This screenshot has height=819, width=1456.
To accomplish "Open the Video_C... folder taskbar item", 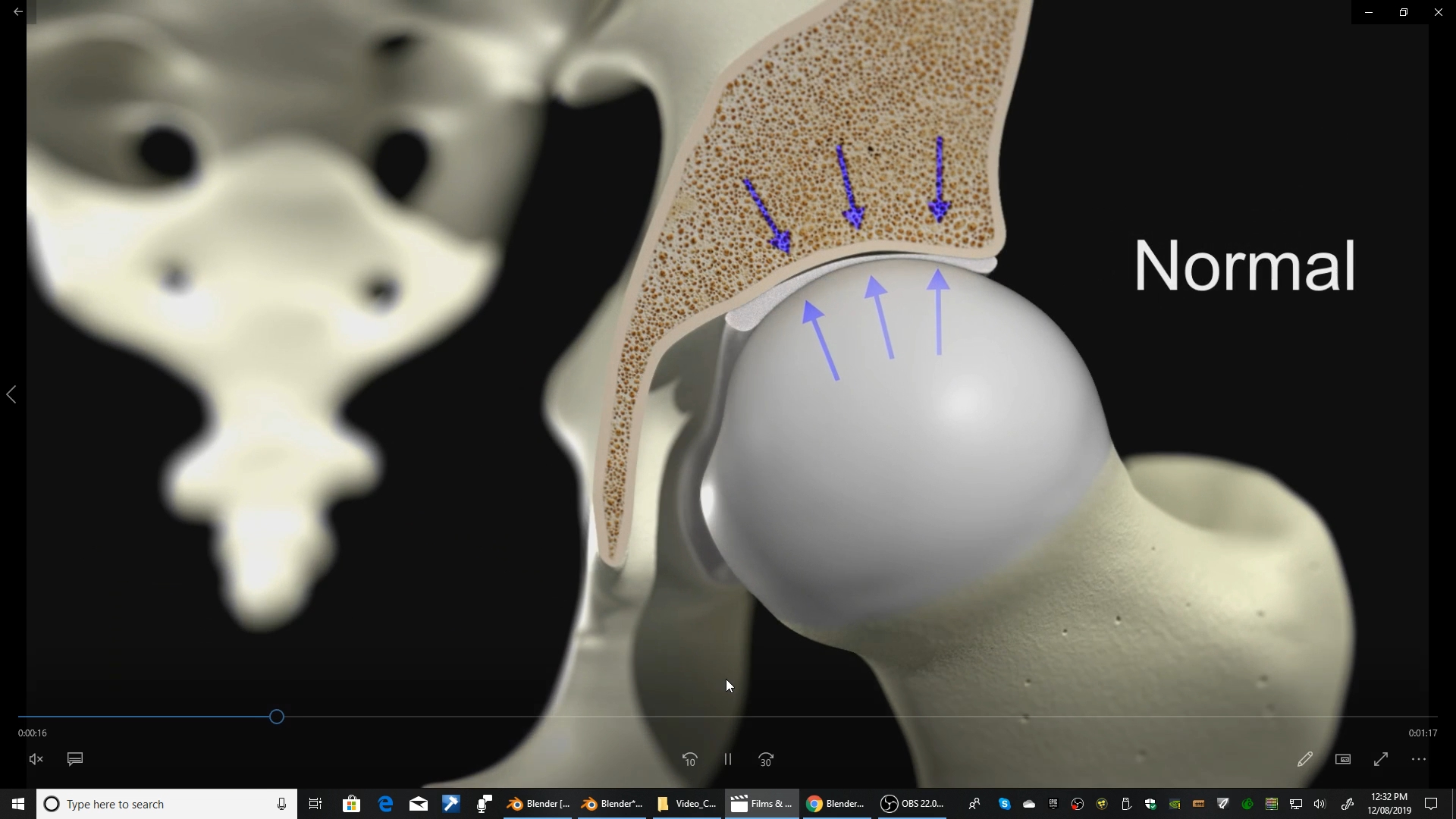I will coord(686,804).
